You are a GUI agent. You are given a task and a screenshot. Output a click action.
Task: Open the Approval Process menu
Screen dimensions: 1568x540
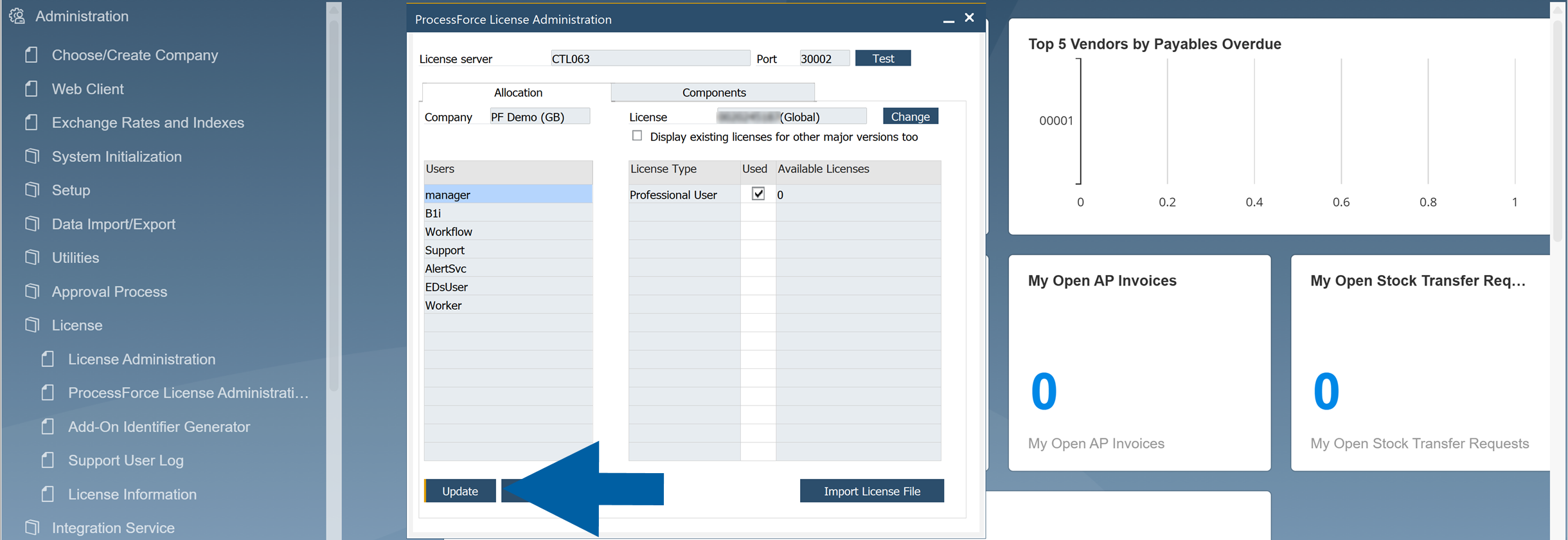(110, 291)
